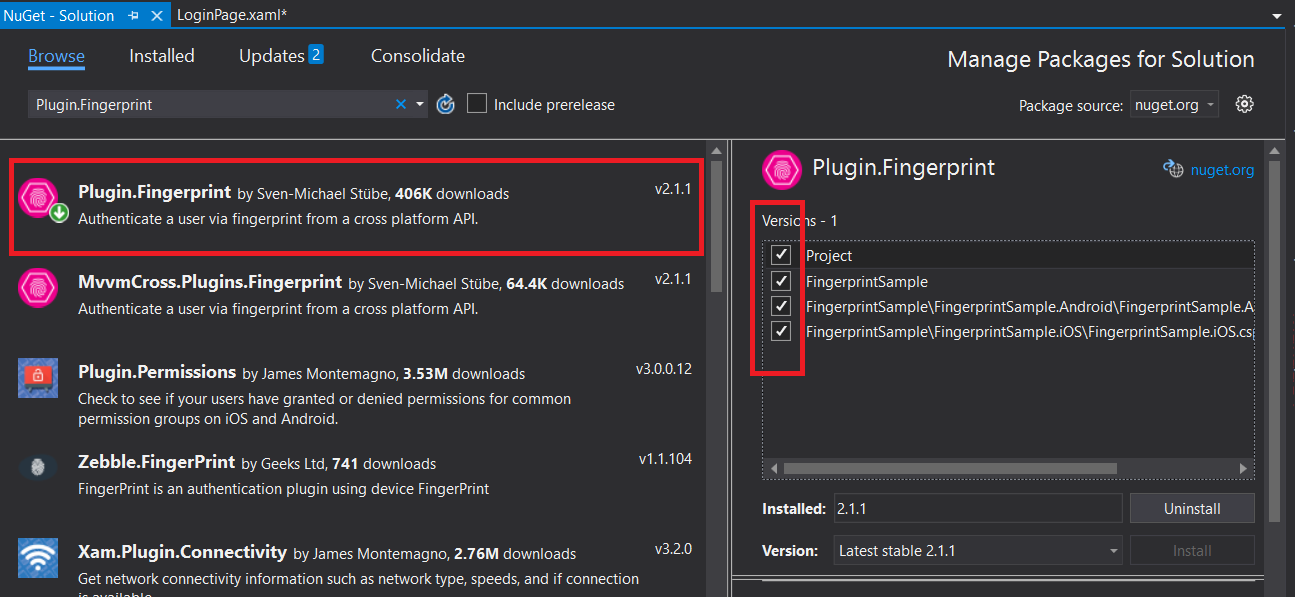1295x597 pixels.
Task: Switch to the Consolidate tab
Action: pos(418,56)
